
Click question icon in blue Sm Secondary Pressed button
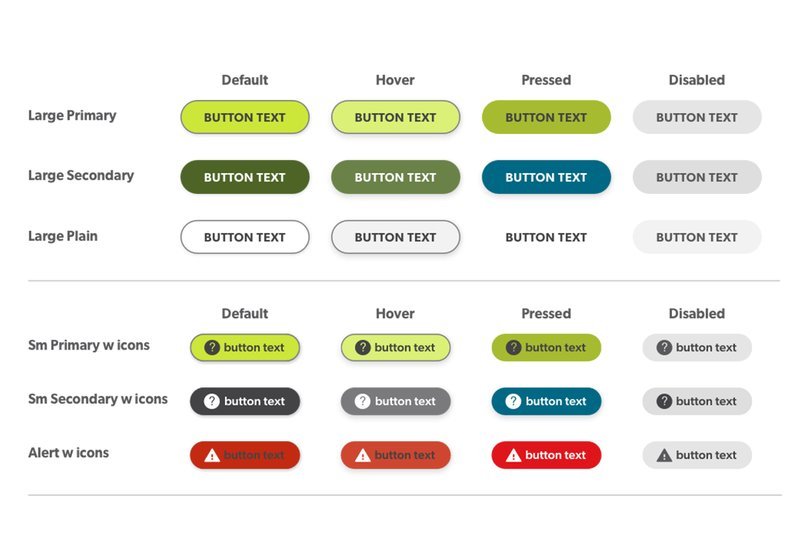[513, 401]
